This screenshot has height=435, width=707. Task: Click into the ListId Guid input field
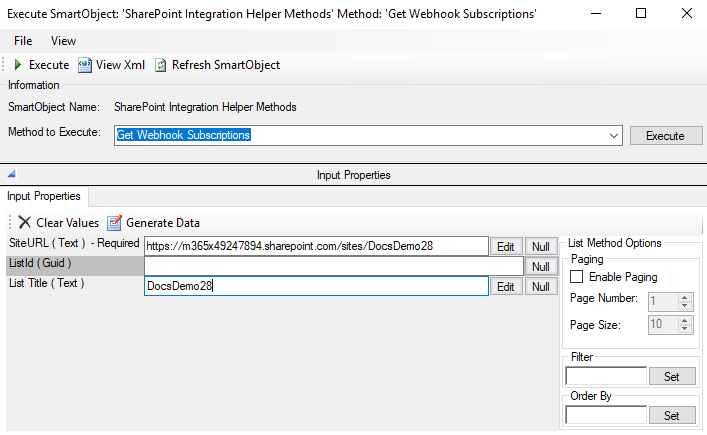tap(334, 266)
